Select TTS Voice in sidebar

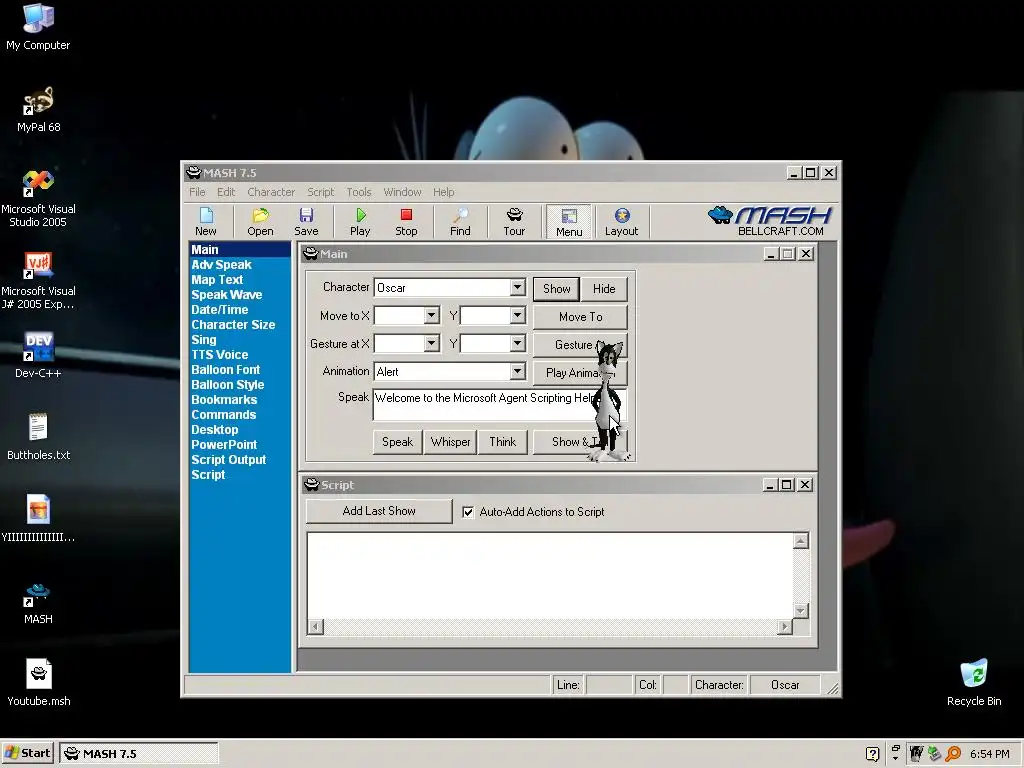click(219, 355)
